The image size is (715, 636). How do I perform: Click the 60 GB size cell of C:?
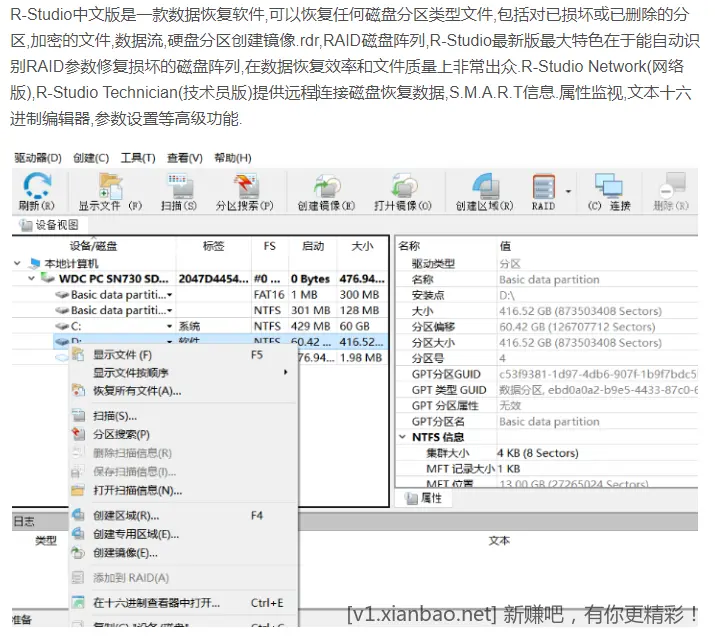point(355,326)
